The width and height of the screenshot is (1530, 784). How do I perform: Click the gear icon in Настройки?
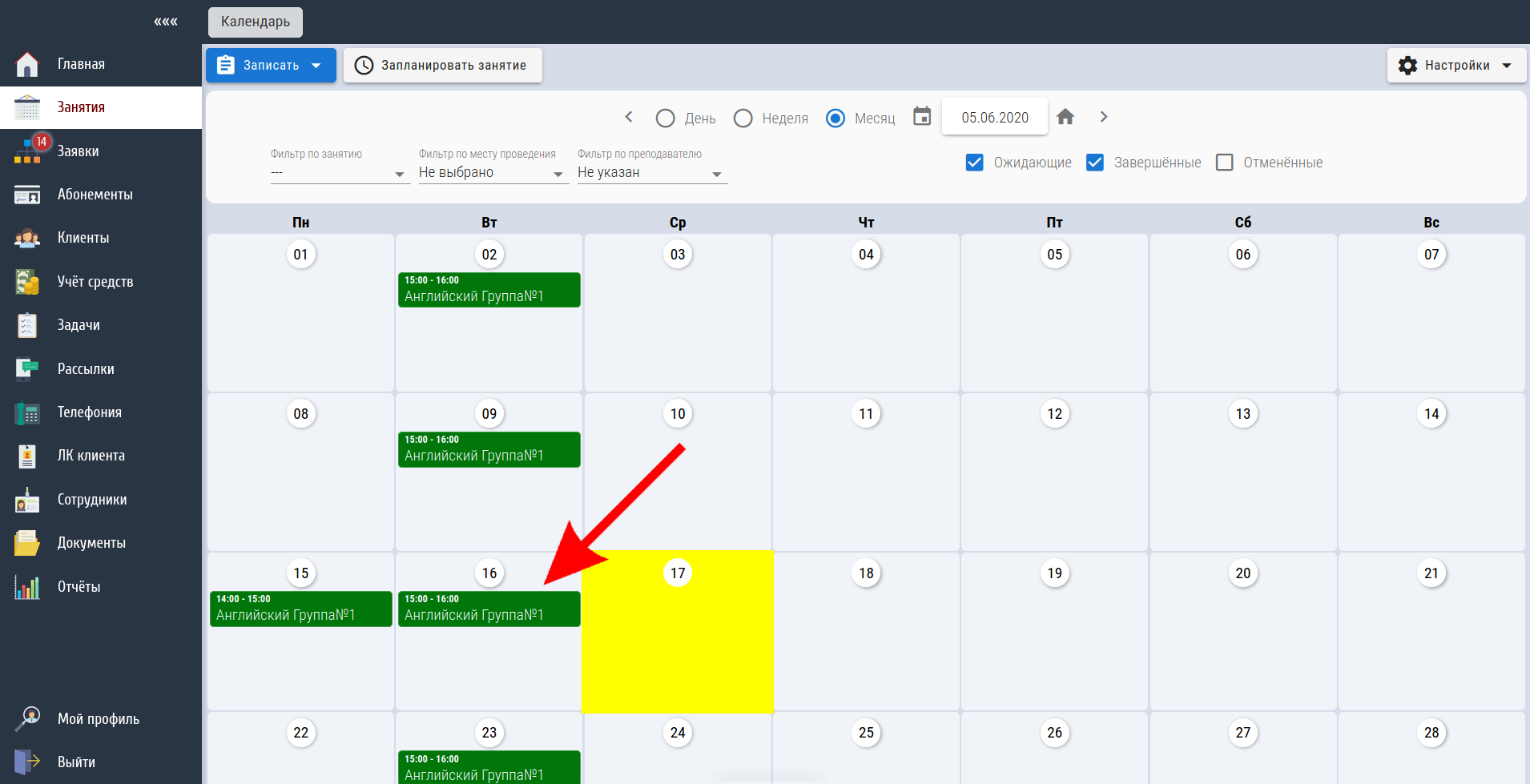(x=1407, y=66)
